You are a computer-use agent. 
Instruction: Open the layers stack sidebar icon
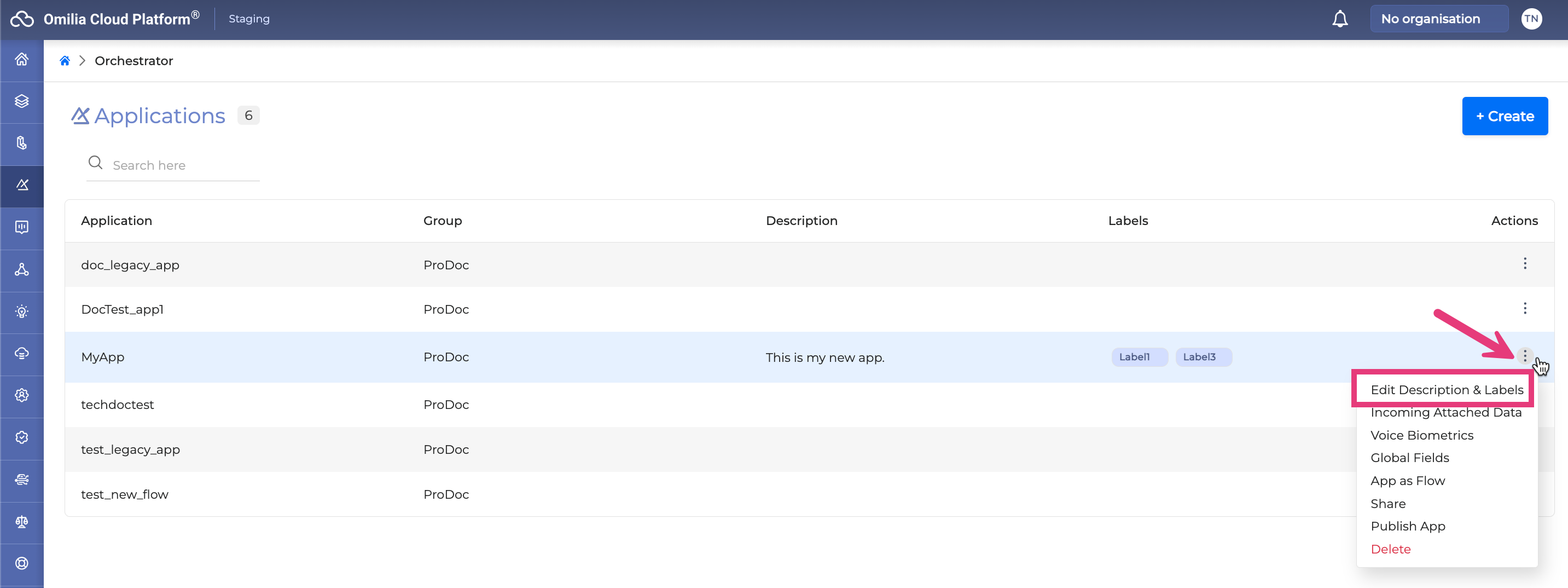[x=22, y=101]
